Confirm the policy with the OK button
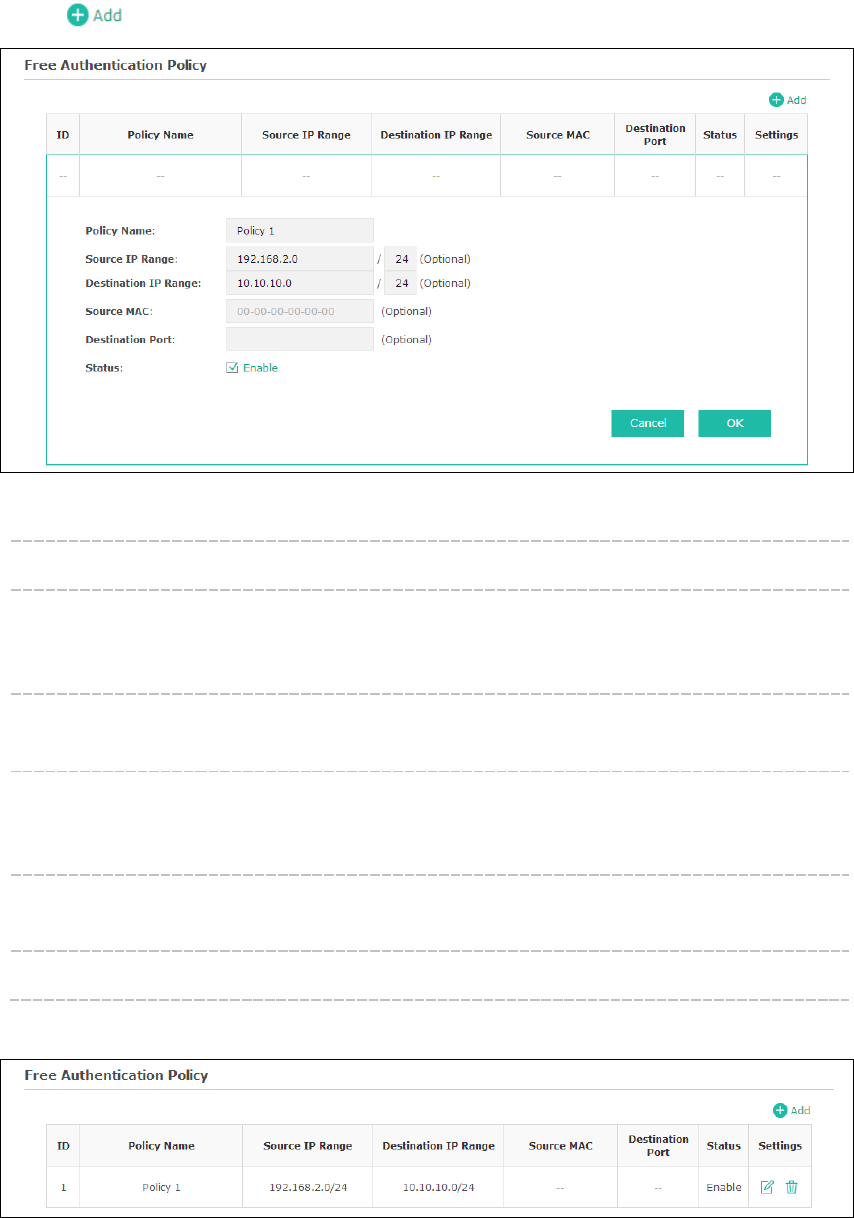Viewport: 854px width, 1218px height. coord(735,423)
